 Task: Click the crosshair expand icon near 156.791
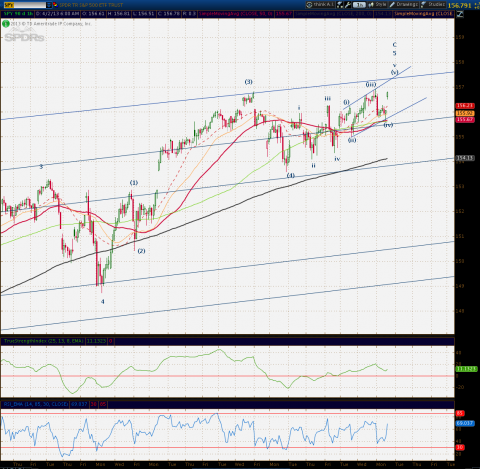click(x=476, y=6)
